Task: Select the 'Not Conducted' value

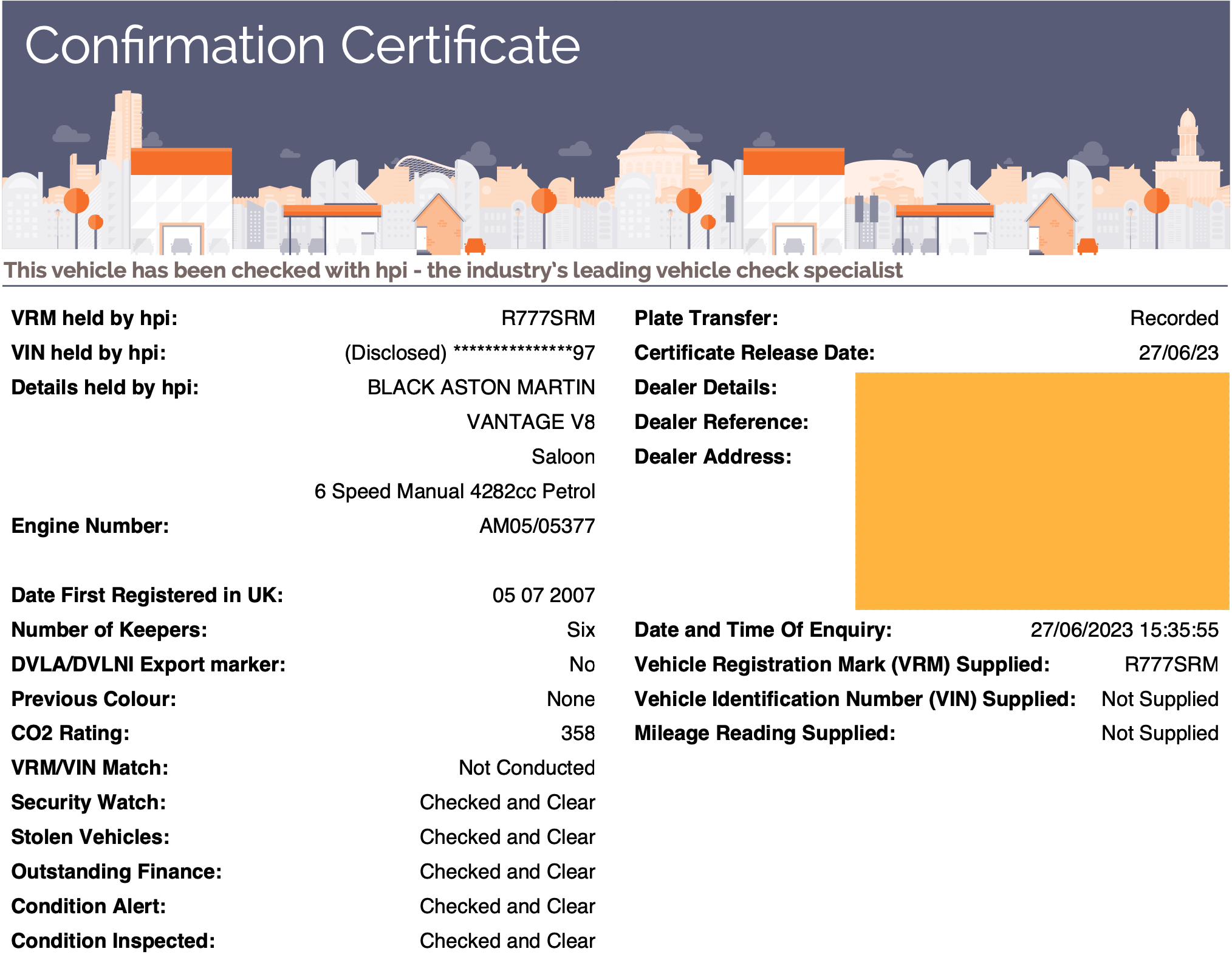Action: pos(527,768)
